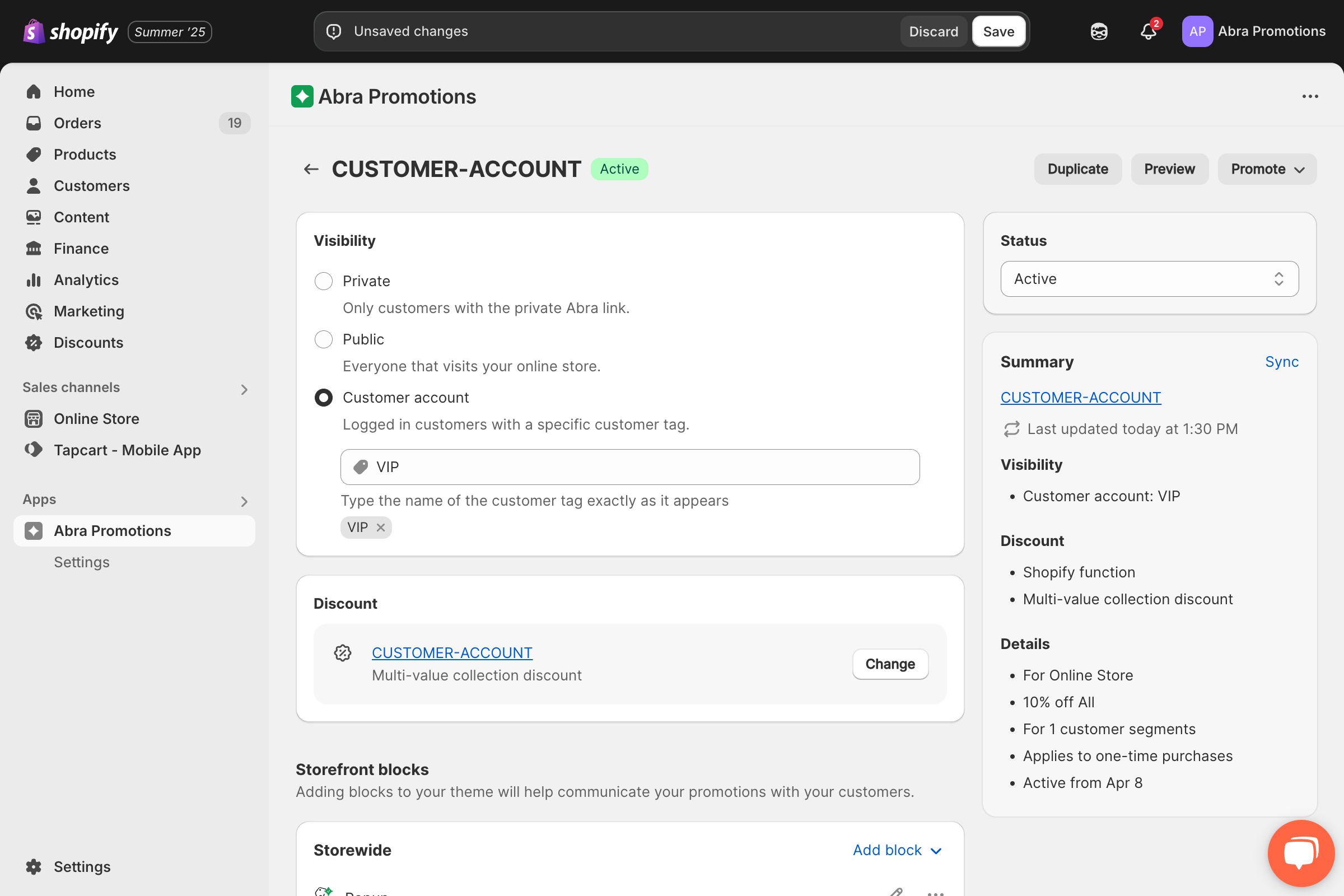1344x896 pixels.
Task: Open Settings under Abra Promotions
Action: [x=82, y=562]
